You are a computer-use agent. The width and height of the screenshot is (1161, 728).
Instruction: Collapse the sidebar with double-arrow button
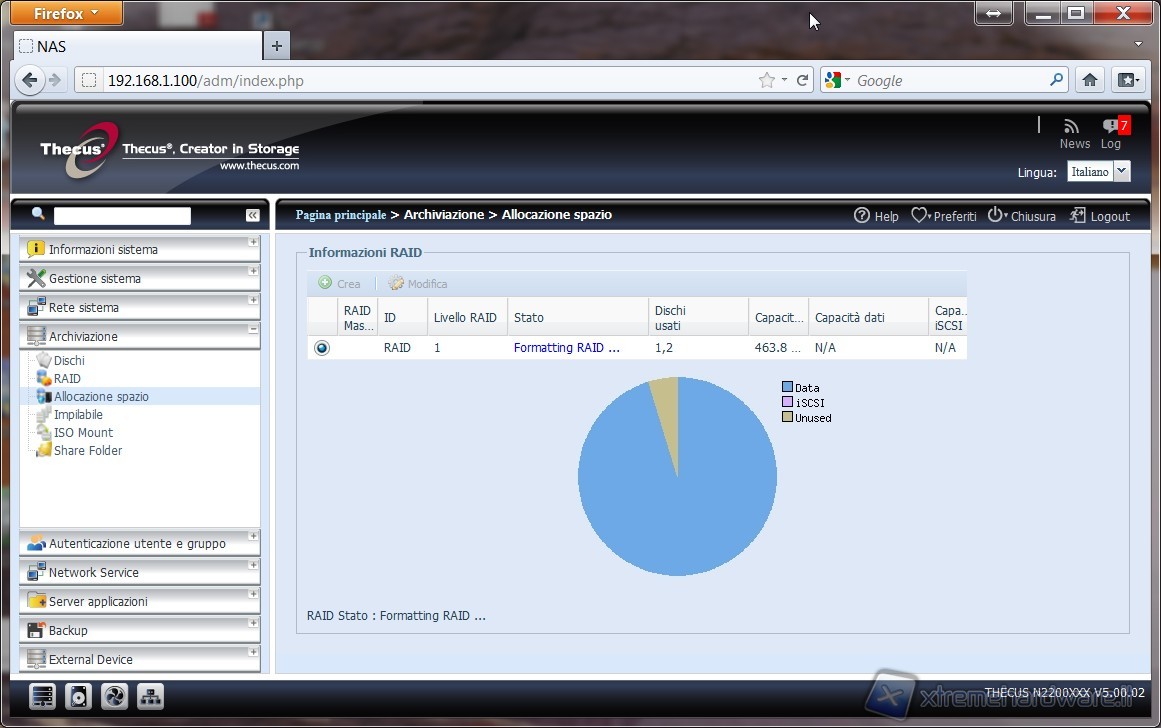[x=252, y=215]
